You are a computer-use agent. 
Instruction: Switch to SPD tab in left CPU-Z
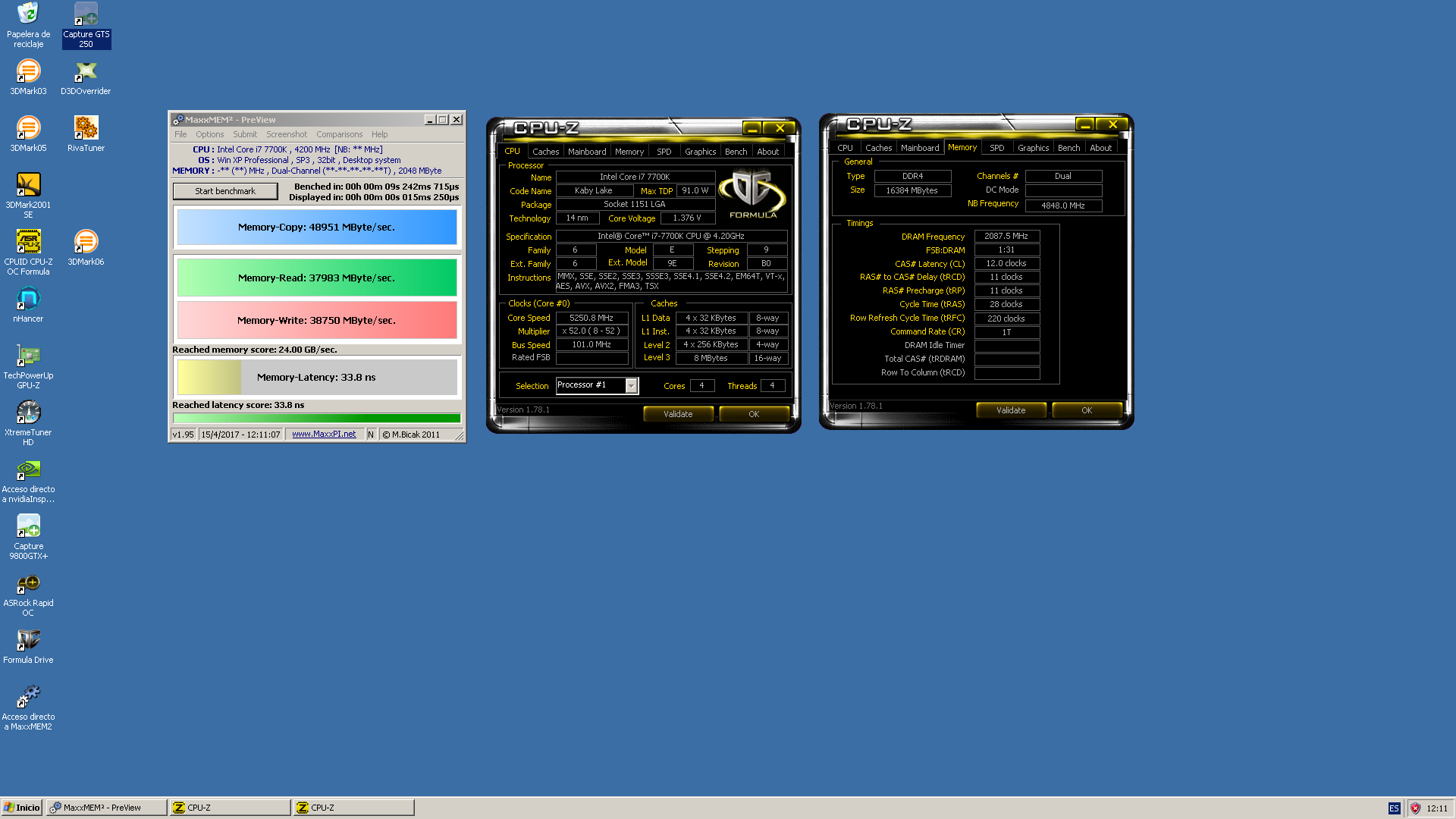click(x=664, y=152)
